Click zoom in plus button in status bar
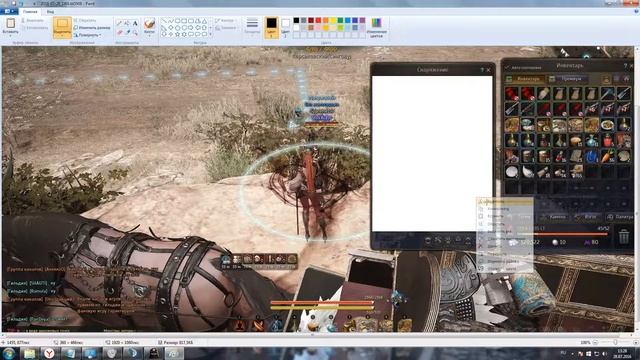Image resolution: width=640 pixels, height=360 pixels. click(636, 342)
